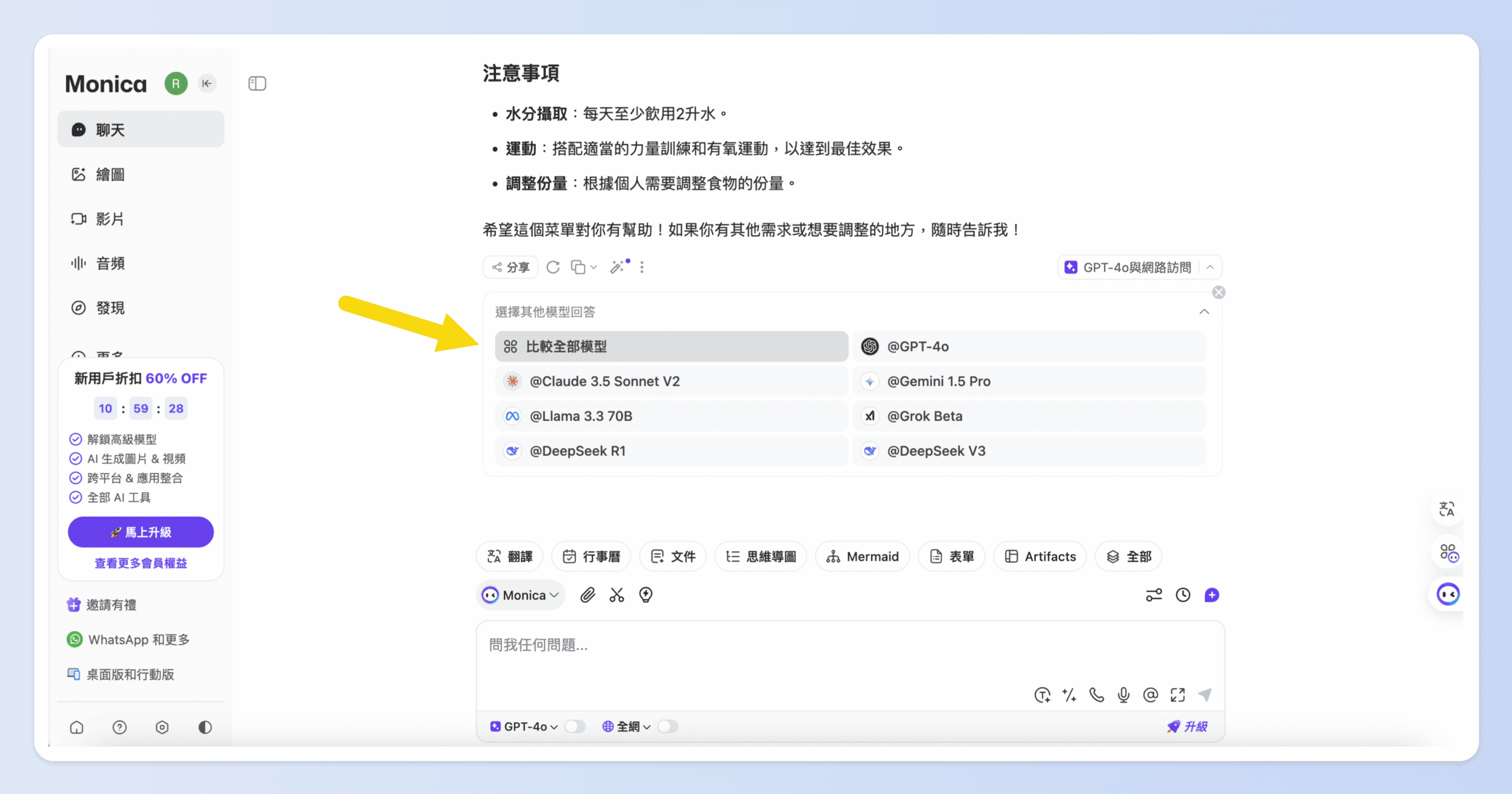Viewport: 1512px width, 794px height.
Task: Click the 表單 quick tool chip
Action: click(951, 557)
